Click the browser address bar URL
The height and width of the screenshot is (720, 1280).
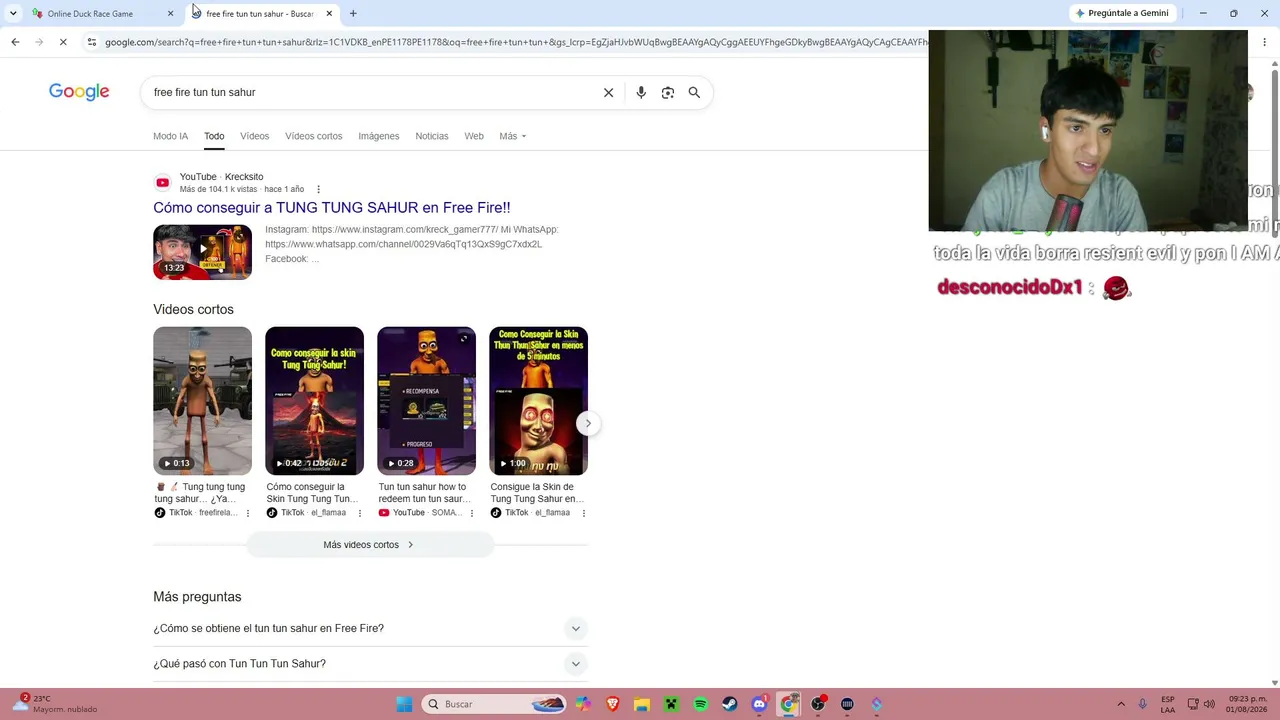coord(515,42)
